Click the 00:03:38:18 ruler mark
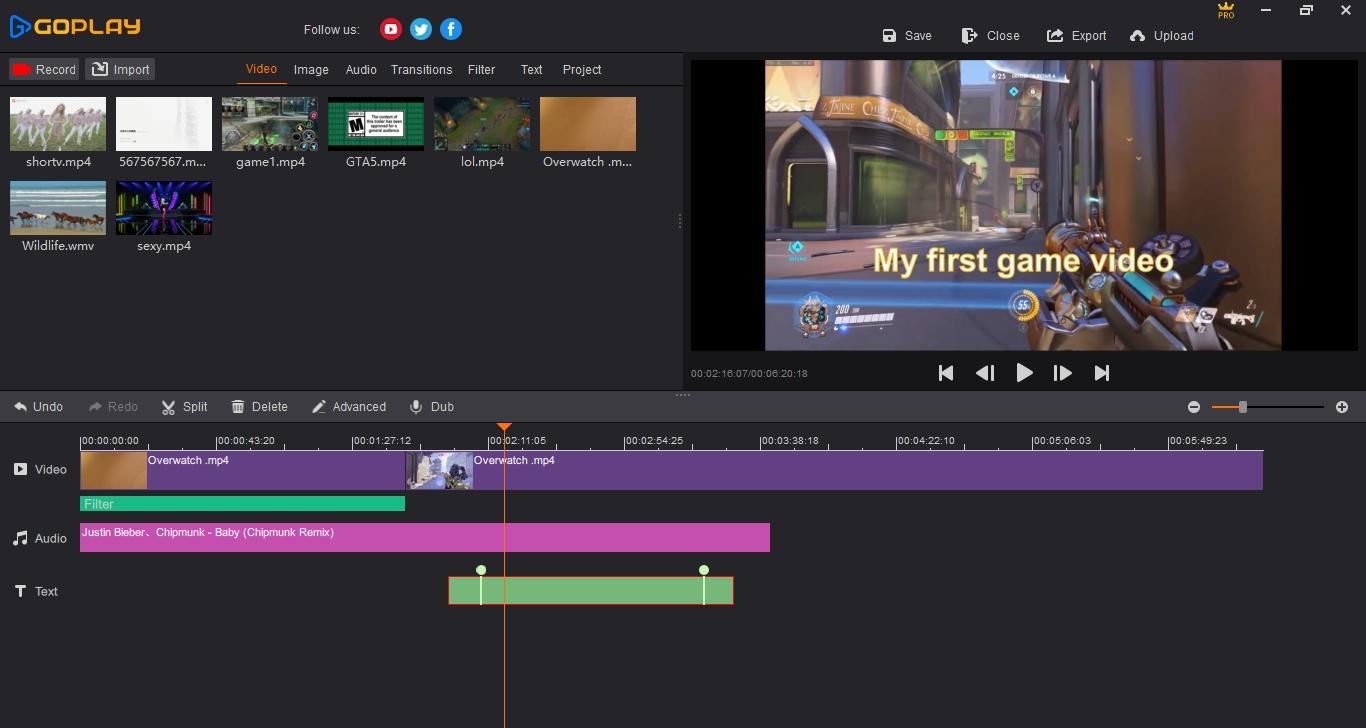Image resolution: width=1366 pixels, height=728 pixels. click(789, 440)
